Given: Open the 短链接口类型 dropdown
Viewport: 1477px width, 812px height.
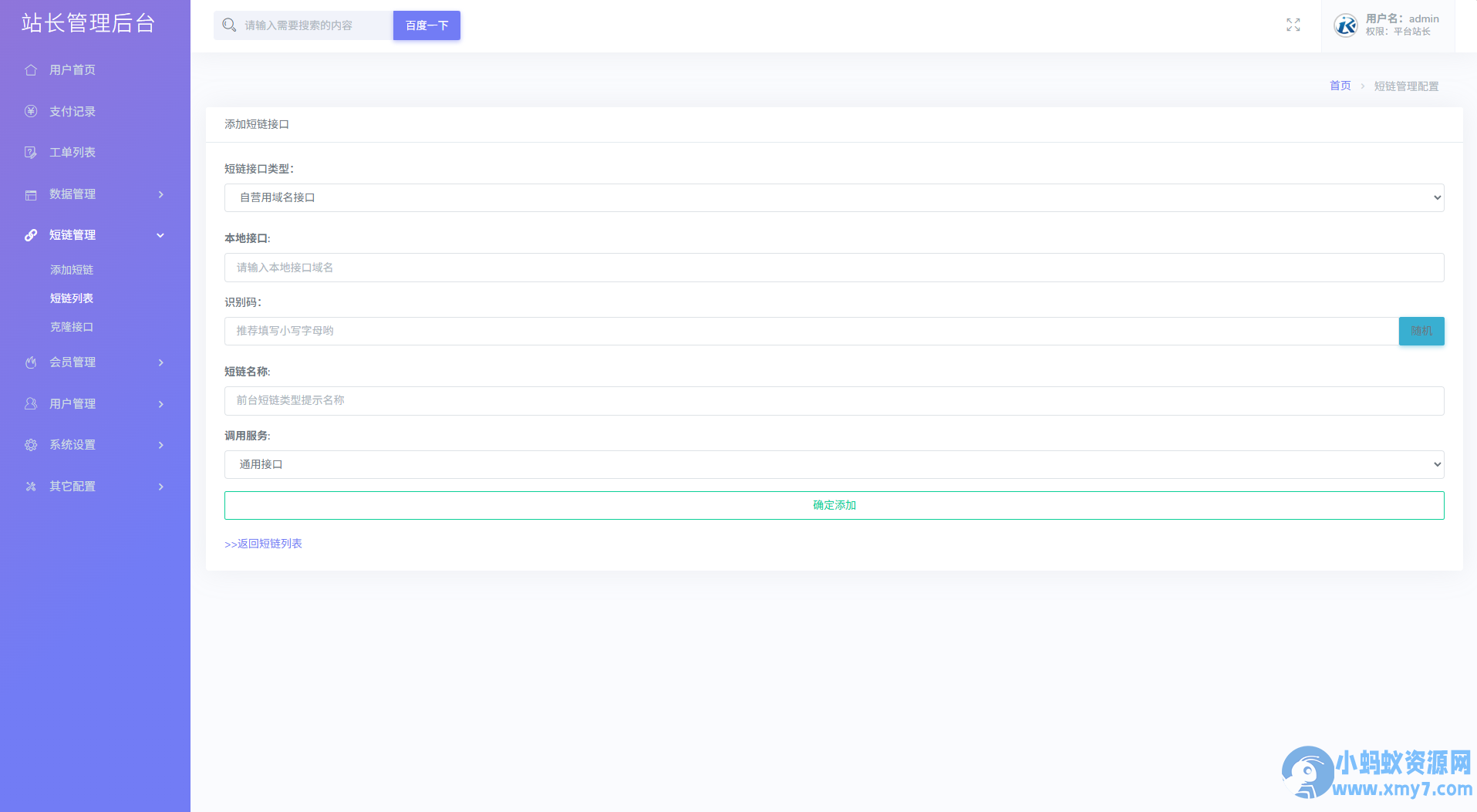Looking at the screenshot, I should pyautogui.click(x=834, y=197).
